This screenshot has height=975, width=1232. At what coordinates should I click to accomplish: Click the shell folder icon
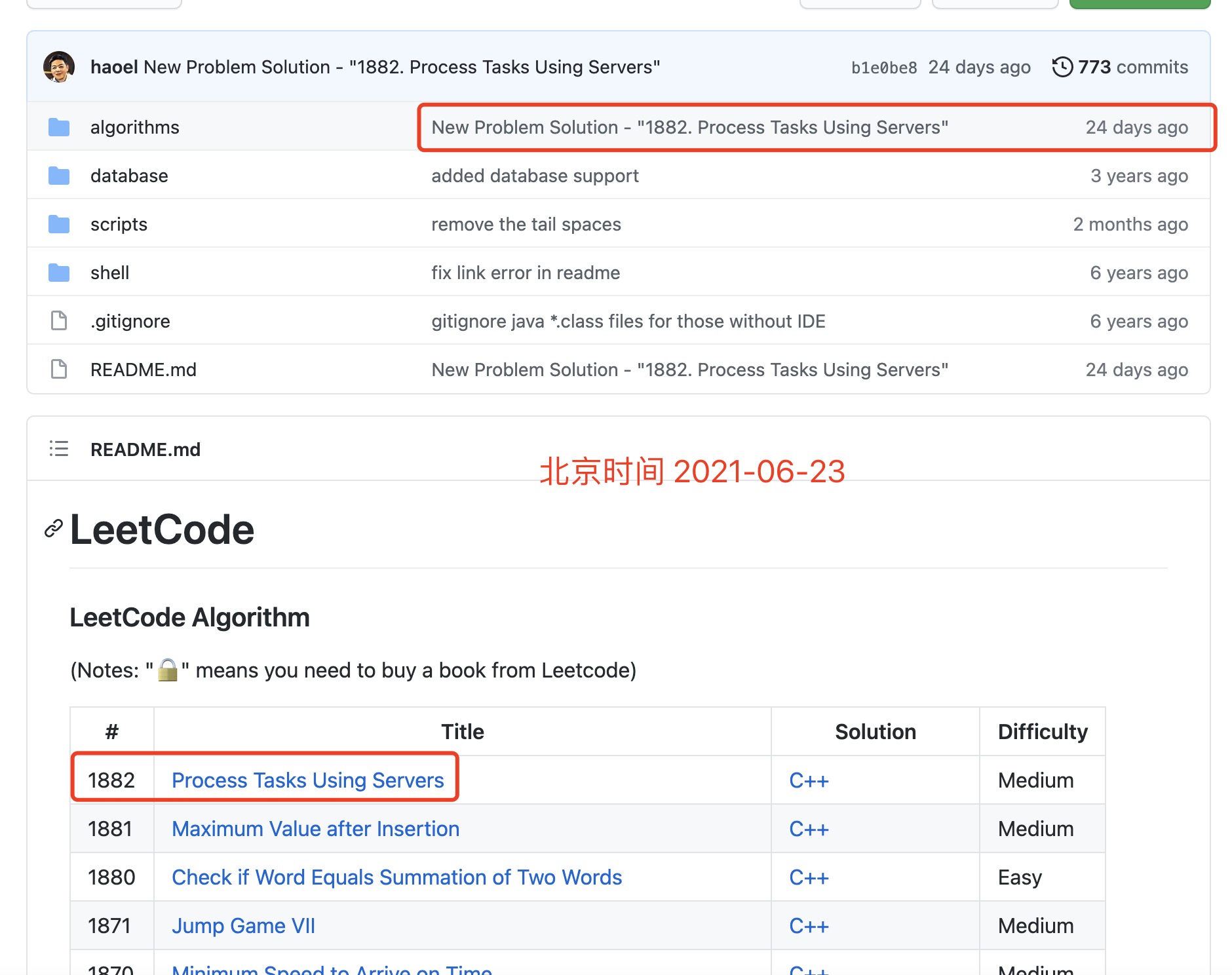pos(59,273)
